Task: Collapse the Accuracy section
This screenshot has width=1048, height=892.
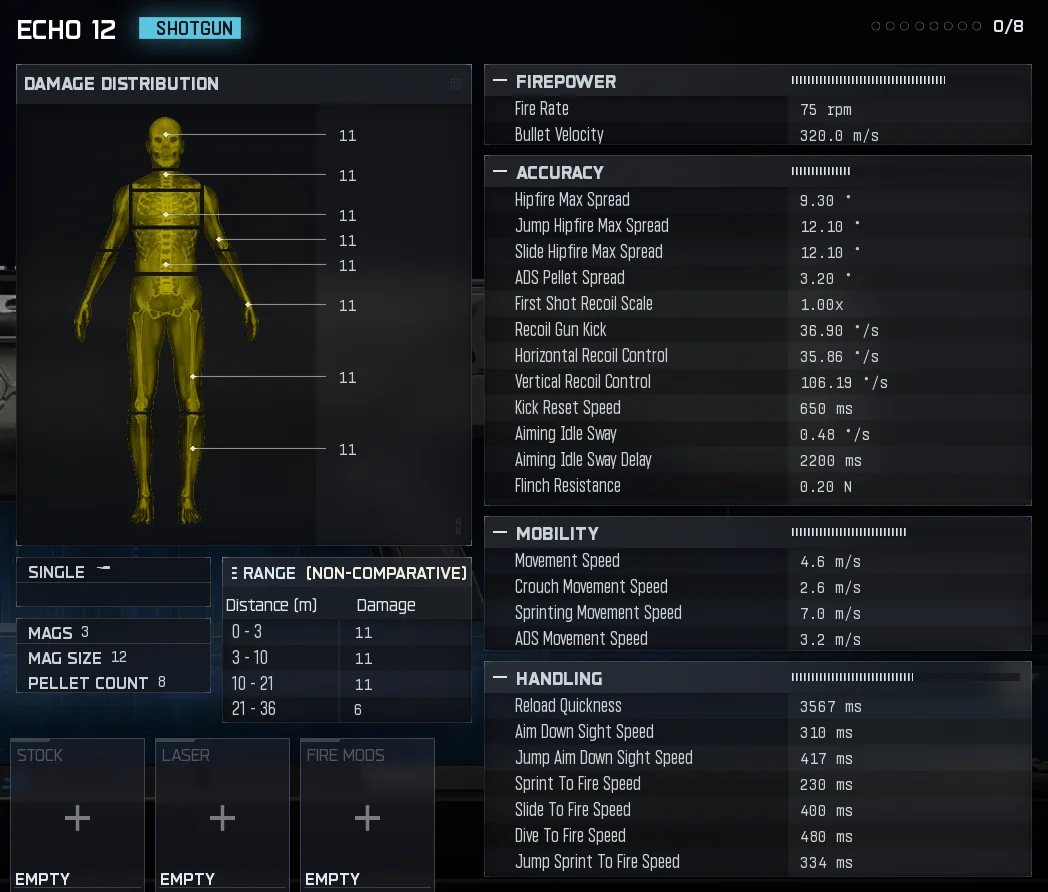Action: pos(499,172)
